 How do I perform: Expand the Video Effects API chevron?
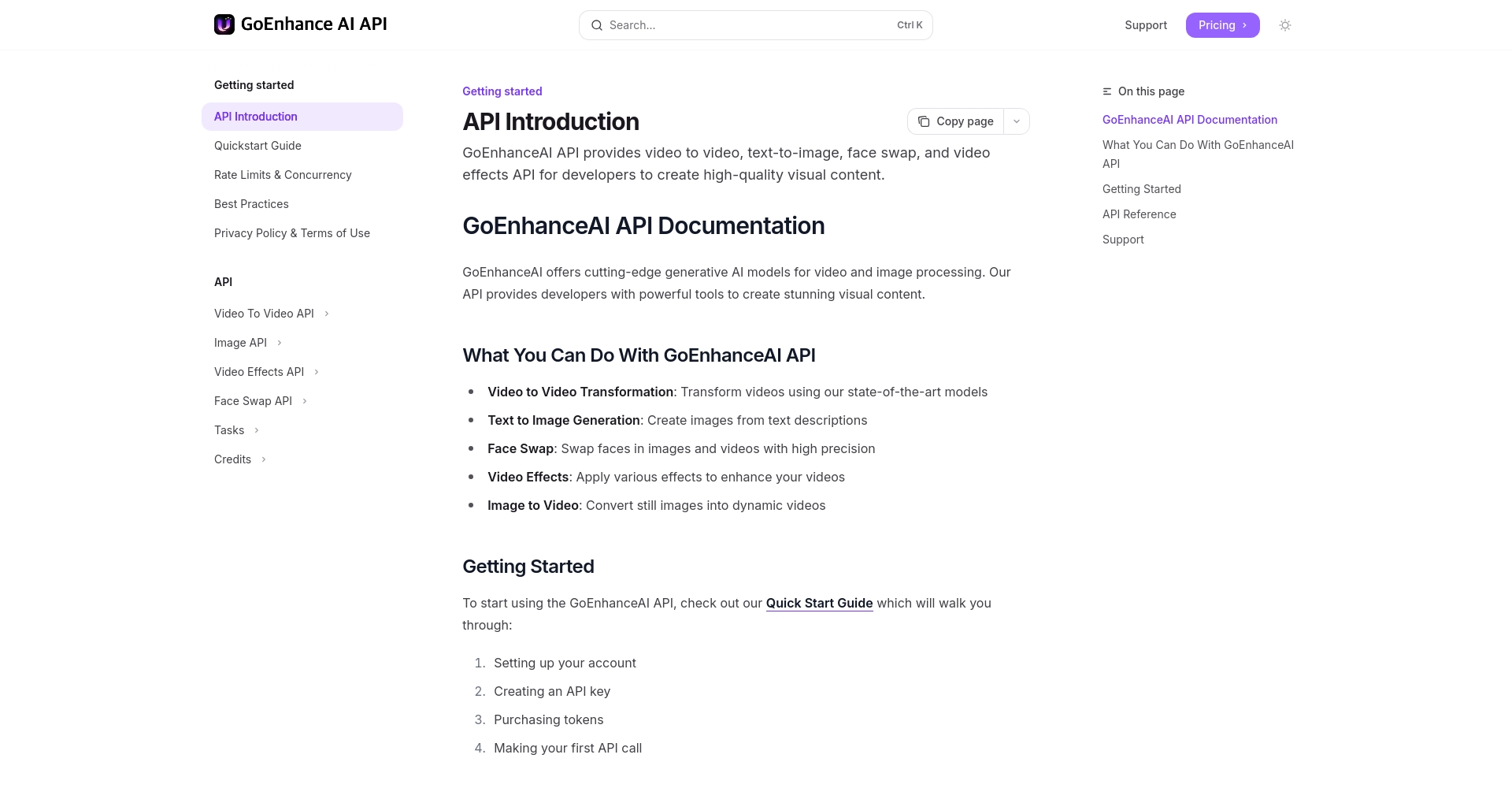[x=317, y=372]
